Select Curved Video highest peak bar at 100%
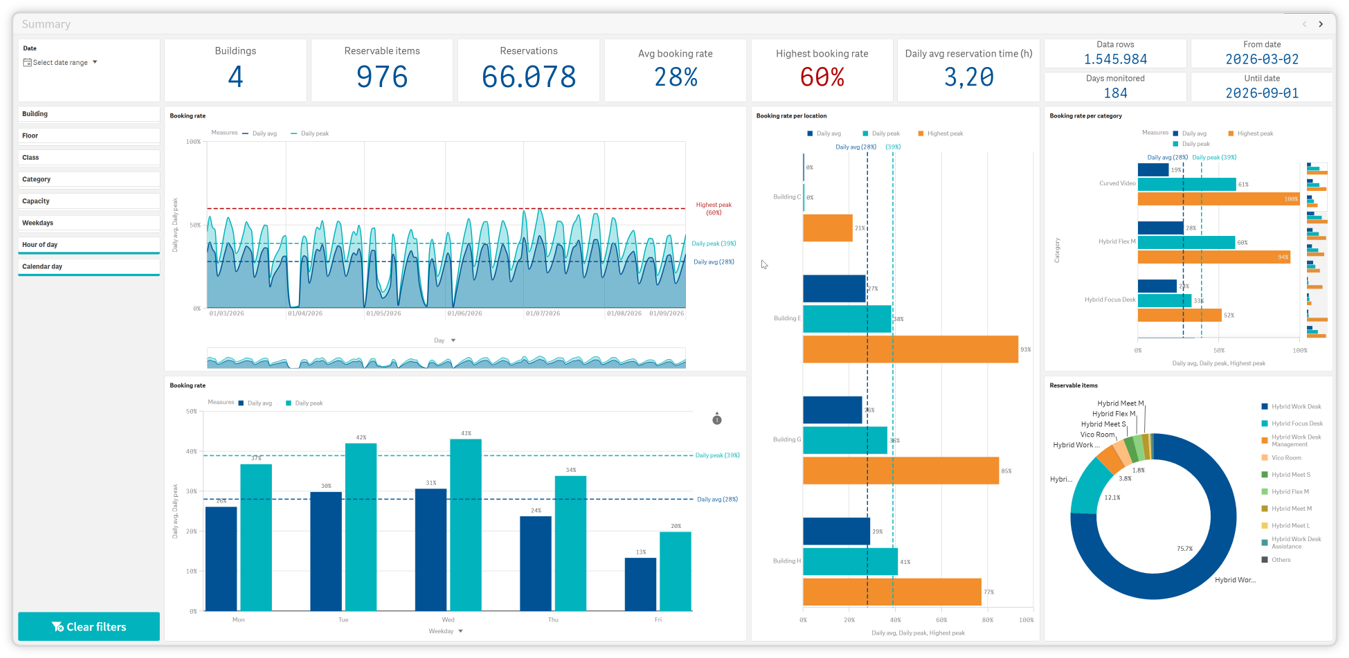The image size is (1349, 658). (x=1219, y=199)
